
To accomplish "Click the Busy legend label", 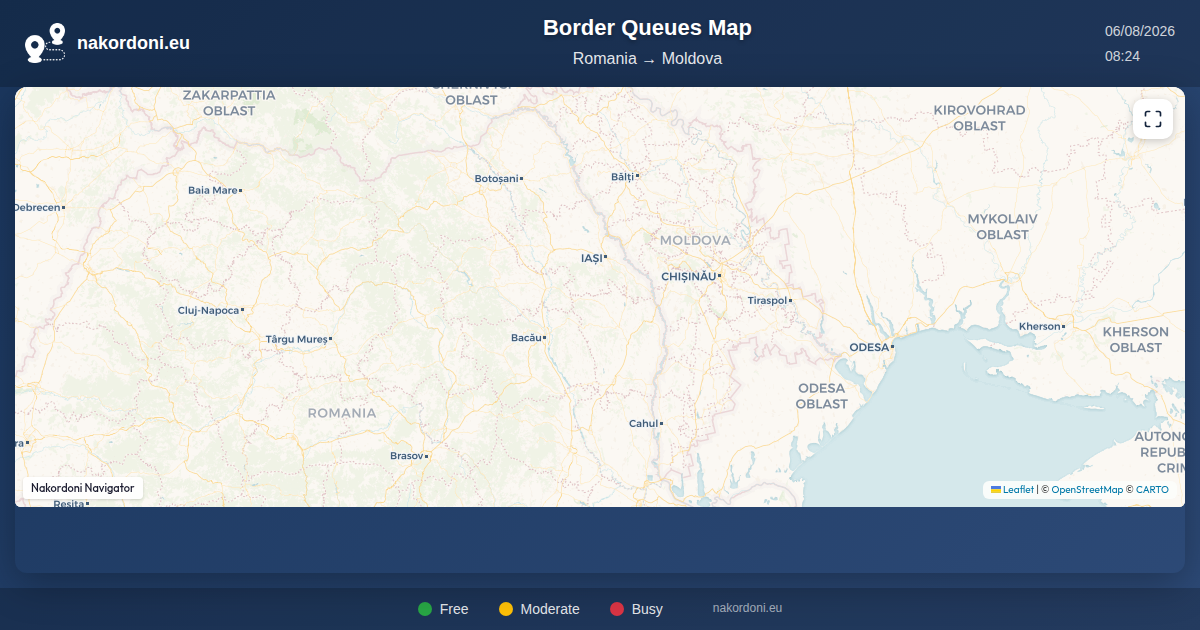I will (x=647, y=609).
